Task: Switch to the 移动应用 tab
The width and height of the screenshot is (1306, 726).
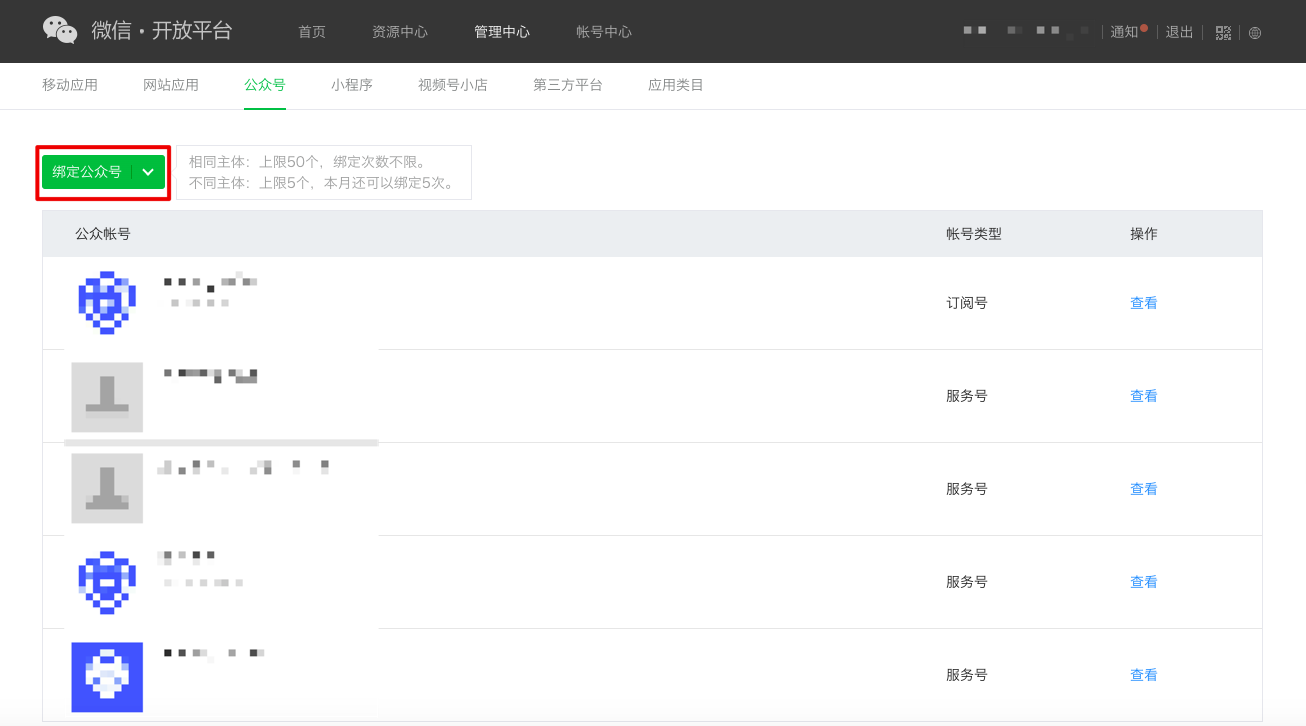Action: click(70, 85)
